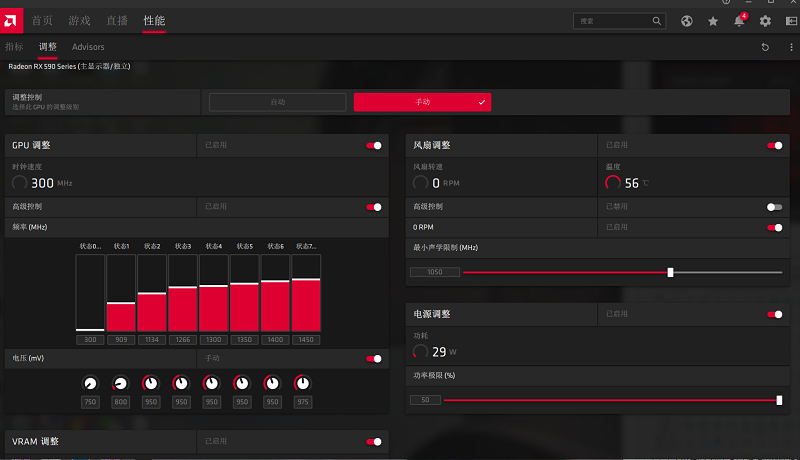Viewport: 800px width, 460px height.
Task: Toggle 电源调整 enabled switch
Action: point(774,314)
